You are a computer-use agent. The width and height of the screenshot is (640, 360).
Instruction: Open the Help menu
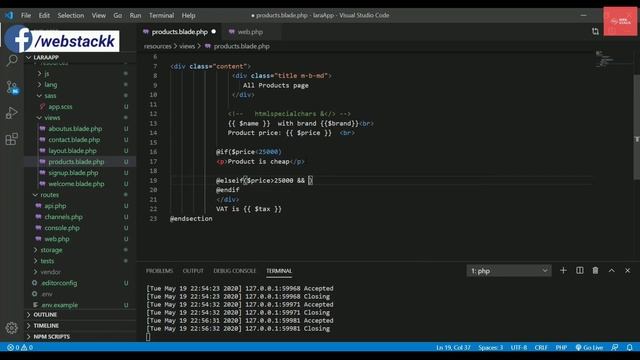coord(188,16)
